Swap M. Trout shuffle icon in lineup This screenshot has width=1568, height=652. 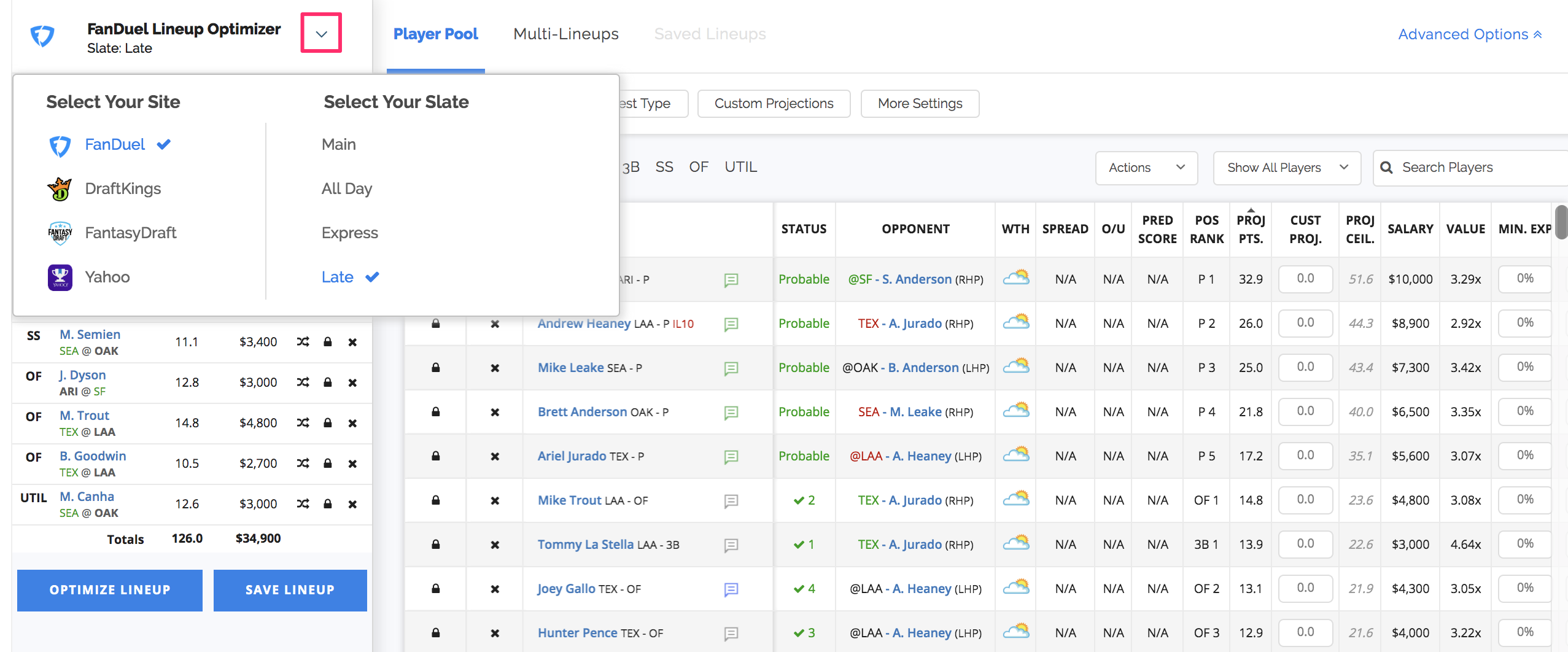coord(303,423)
